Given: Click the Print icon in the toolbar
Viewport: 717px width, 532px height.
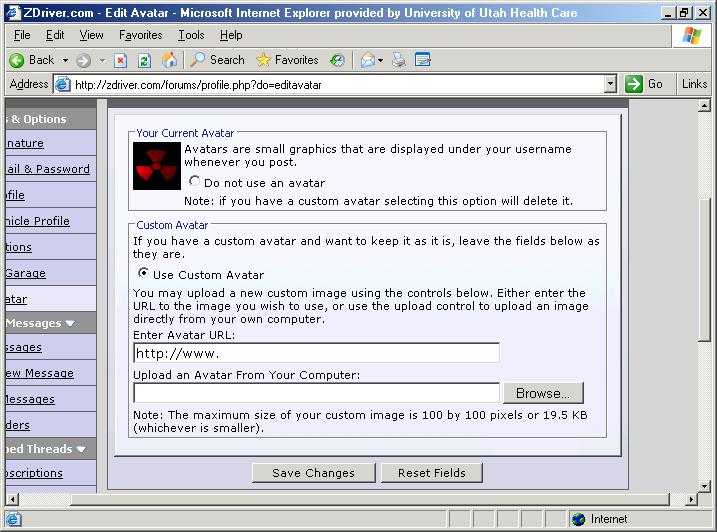Looking at the screenshot, I should coord(399,60).
